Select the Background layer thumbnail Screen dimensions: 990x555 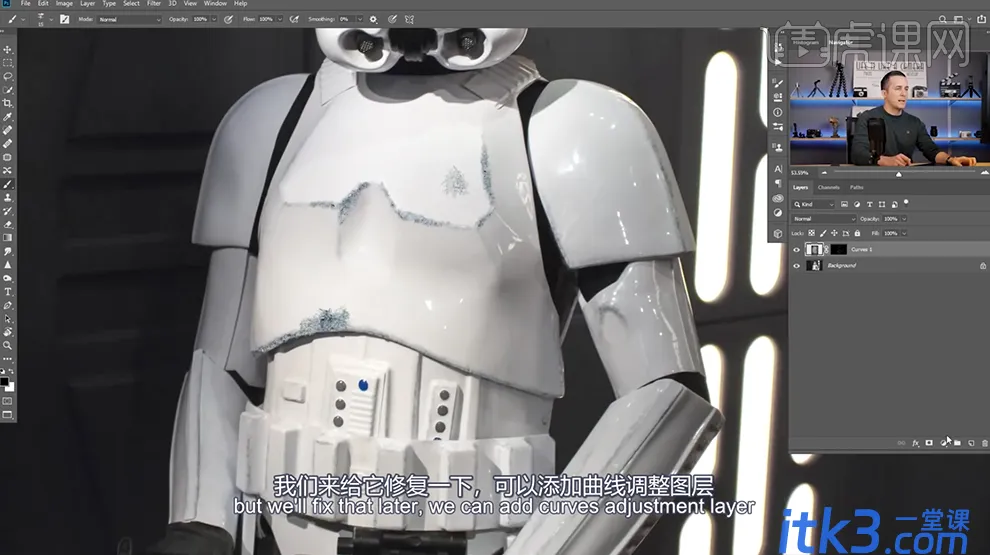[x=814, y=266]
